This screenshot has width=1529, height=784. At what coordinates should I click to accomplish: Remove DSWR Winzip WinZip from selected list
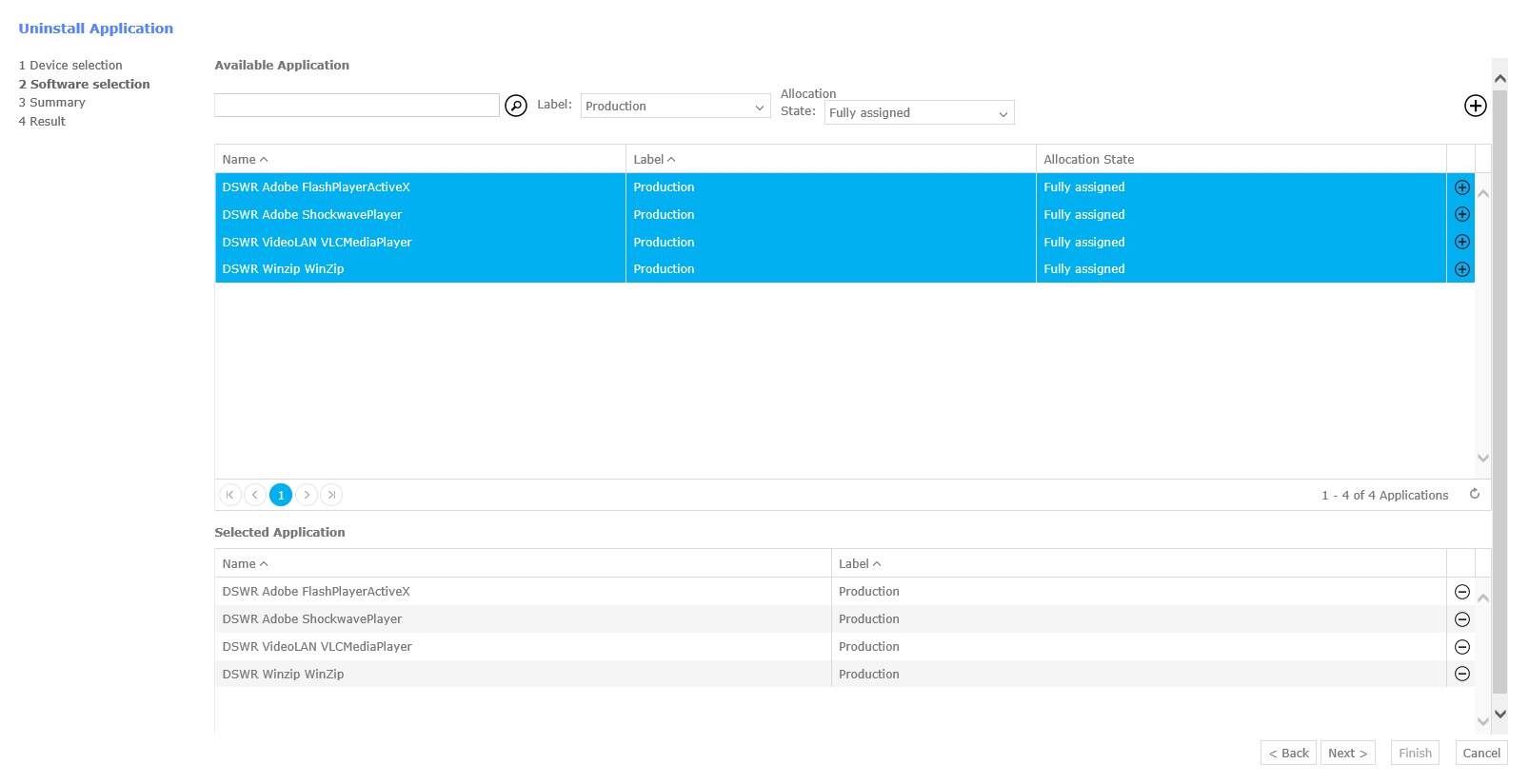[x=1461, y=675]
